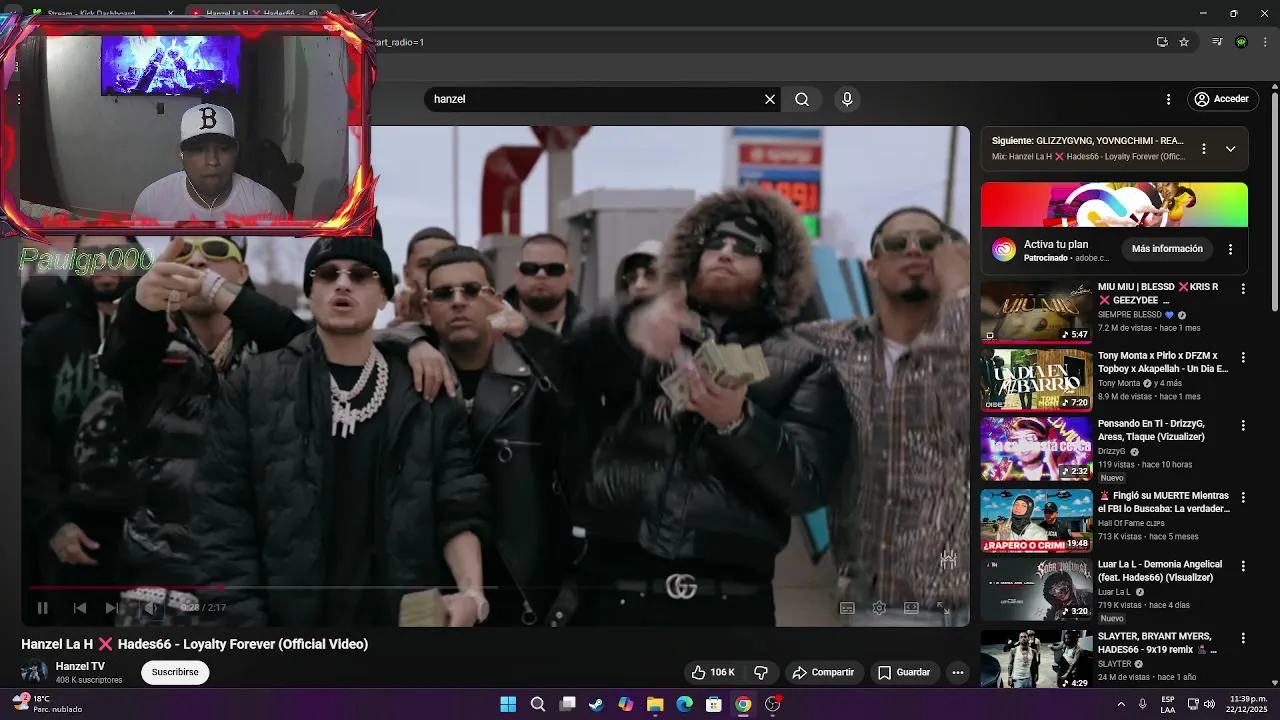Viewport: 1280px width, 720px height.
Task: Open more actions menu beside Guardar
Action: pos(958,672)
